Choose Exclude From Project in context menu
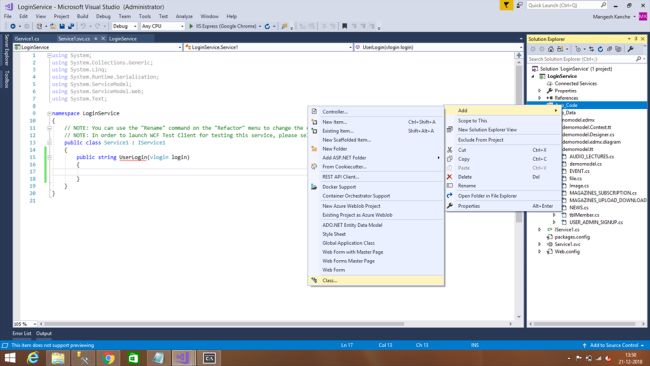Image resolution: width=650 pixels, height=366 pixels. coord(504,140)
